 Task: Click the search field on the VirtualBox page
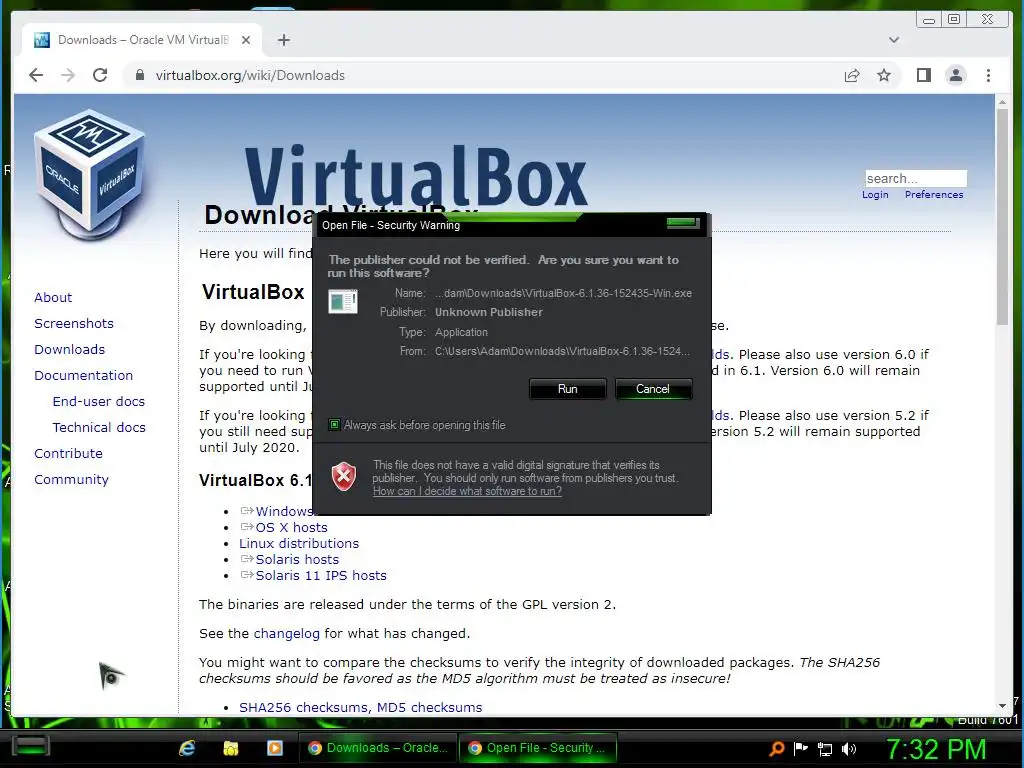pyautogui.click(x=916, y=178)
